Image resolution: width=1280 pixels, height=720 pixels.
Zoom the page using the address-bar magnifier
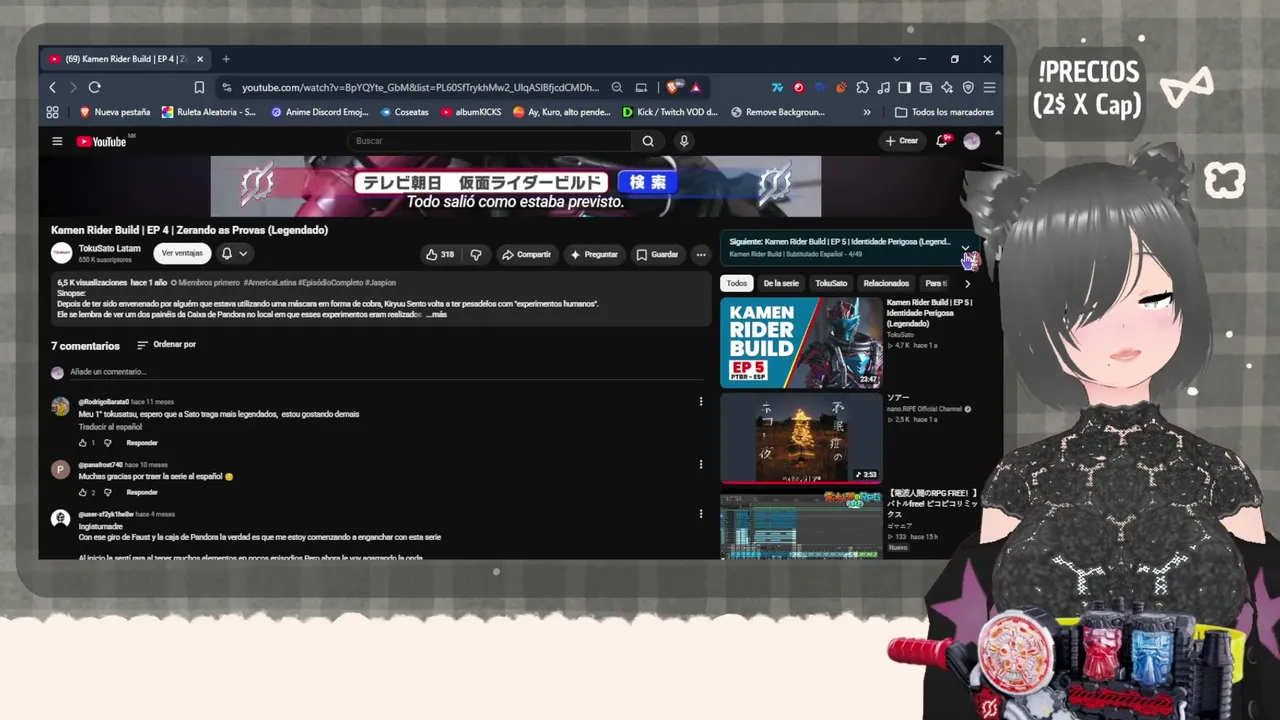coord(617,87)
